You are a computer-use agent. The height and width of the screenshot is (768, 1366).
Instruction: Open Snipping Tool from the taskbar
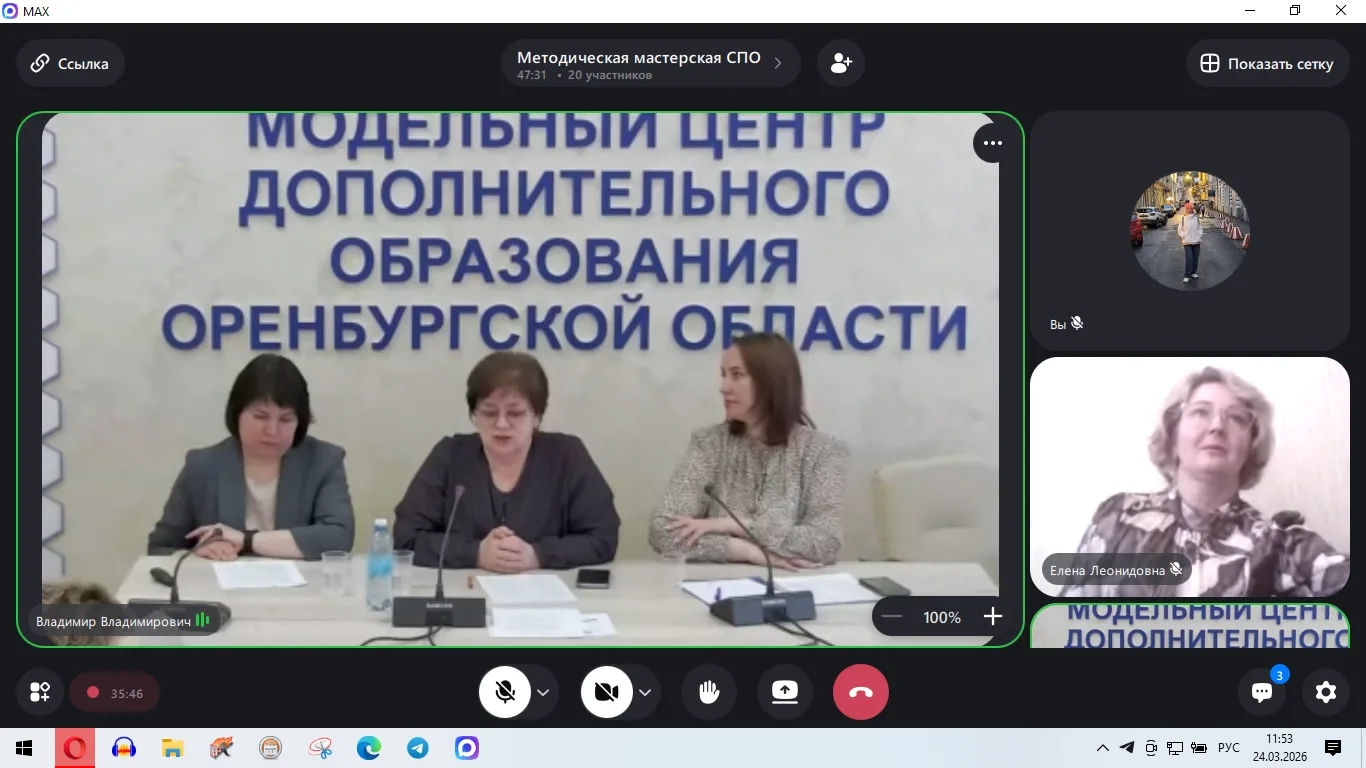click(320, 748)
